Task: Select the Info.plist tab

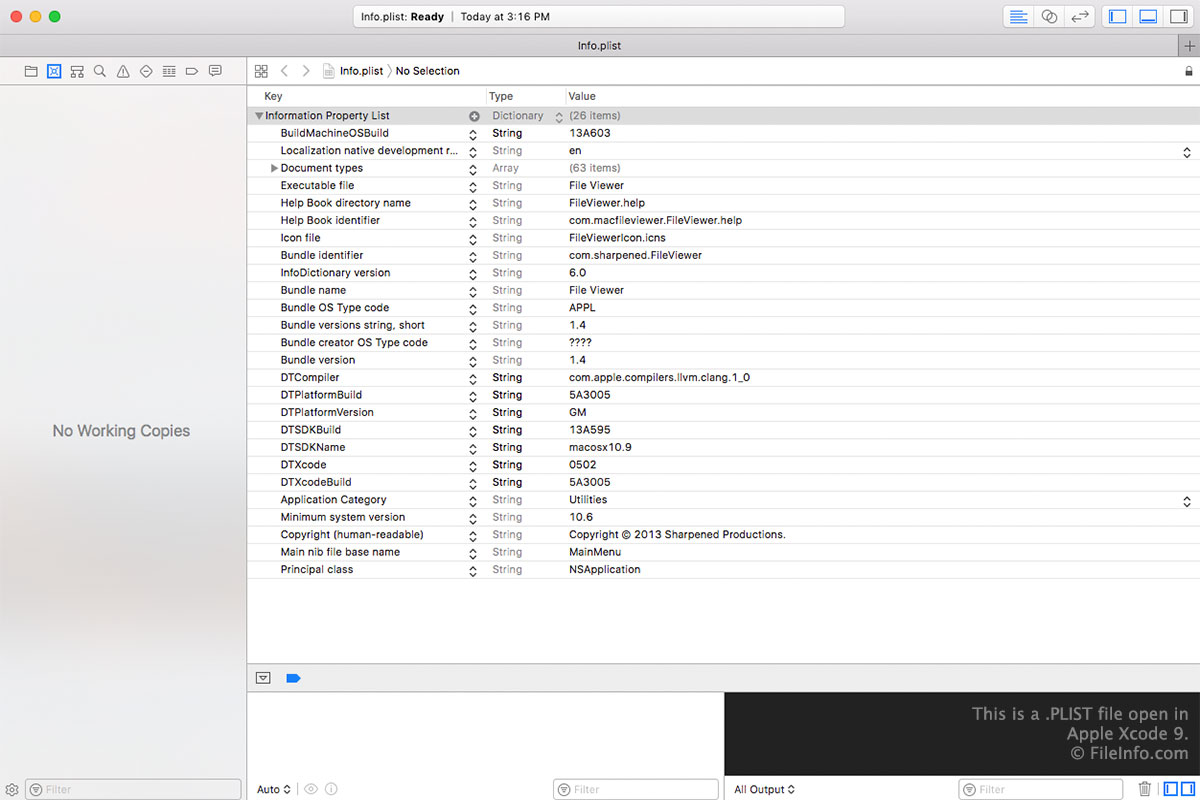Action: coord(599,46)
